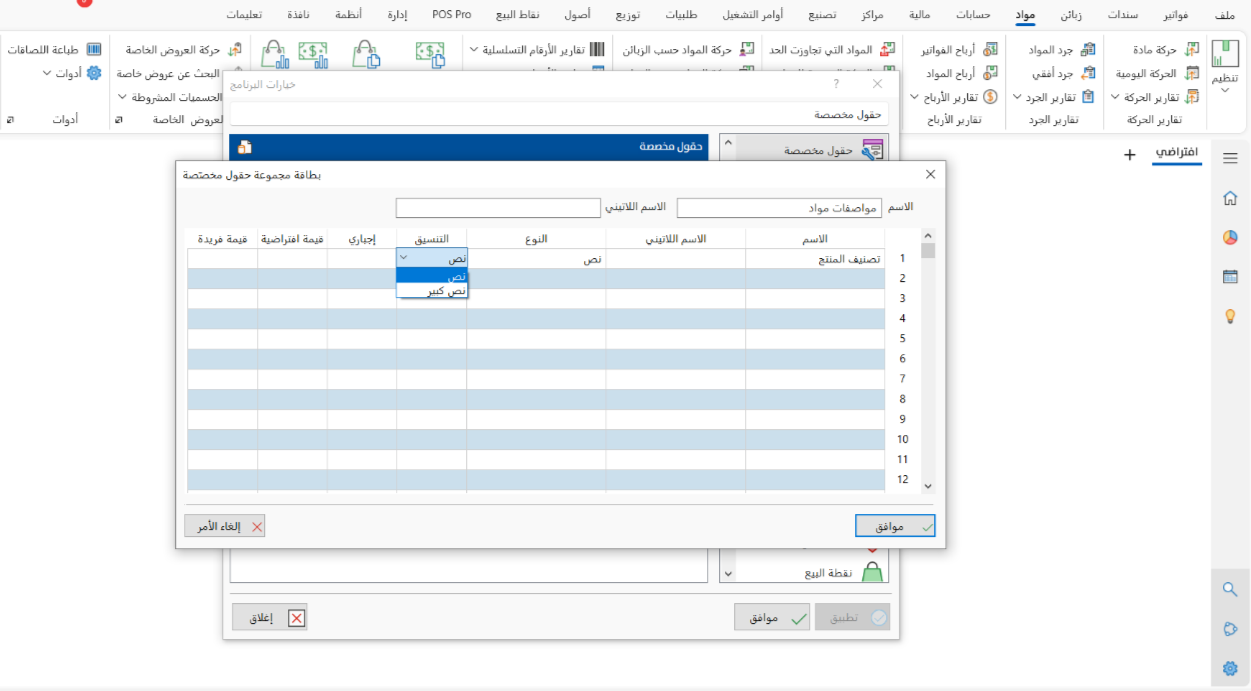Click the النوع cell showing نص

536,259
